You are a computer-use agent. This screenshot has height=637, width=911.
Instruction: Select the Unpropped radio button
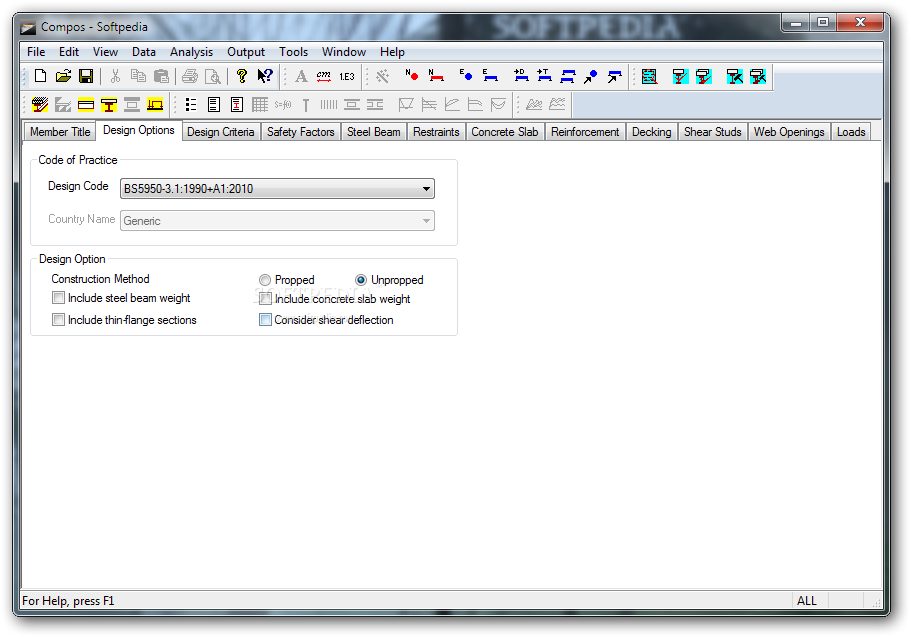(x=361, y=280)
